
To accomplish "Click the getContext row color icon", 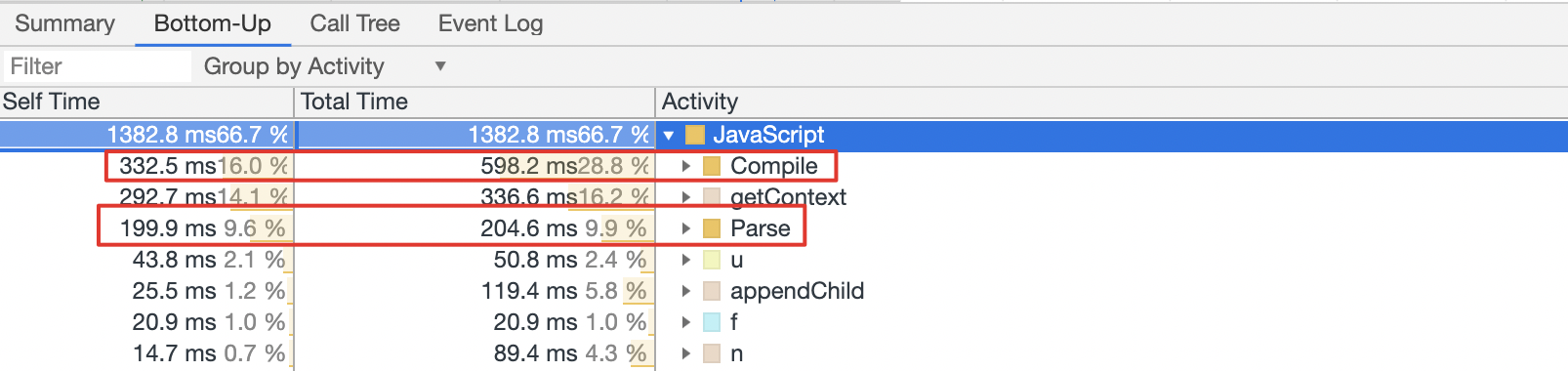I will (712, 197).
